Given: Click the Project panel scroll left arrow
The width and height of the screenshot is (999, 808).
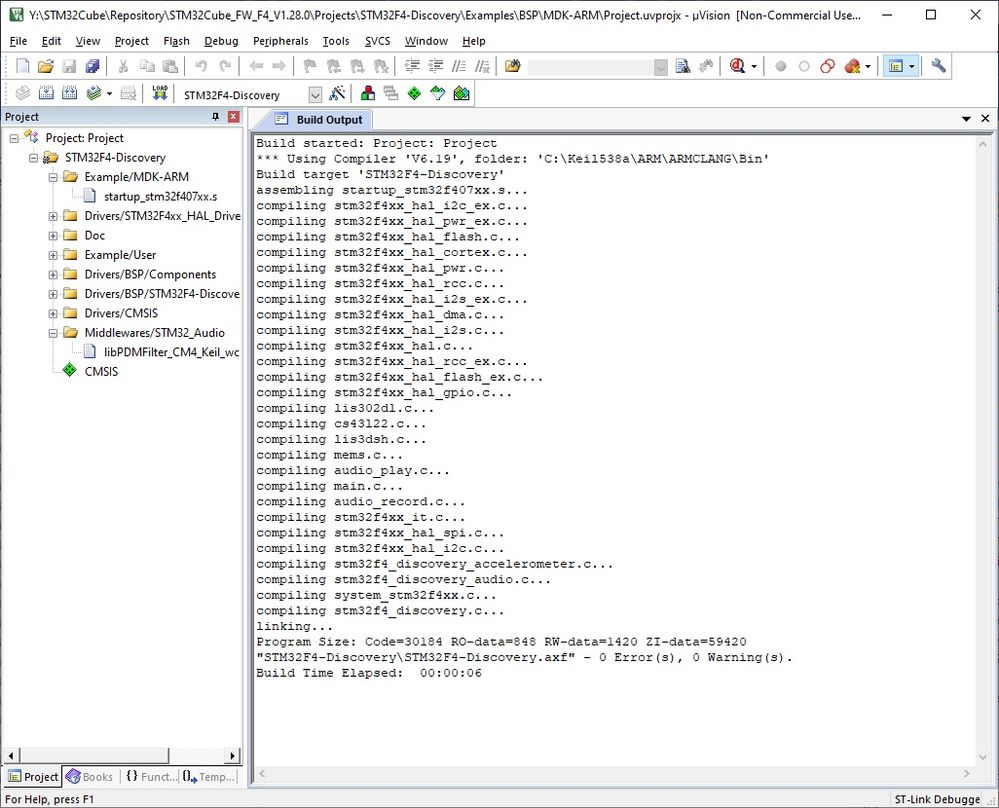Looking at the screenshot, I should [11, 755].
